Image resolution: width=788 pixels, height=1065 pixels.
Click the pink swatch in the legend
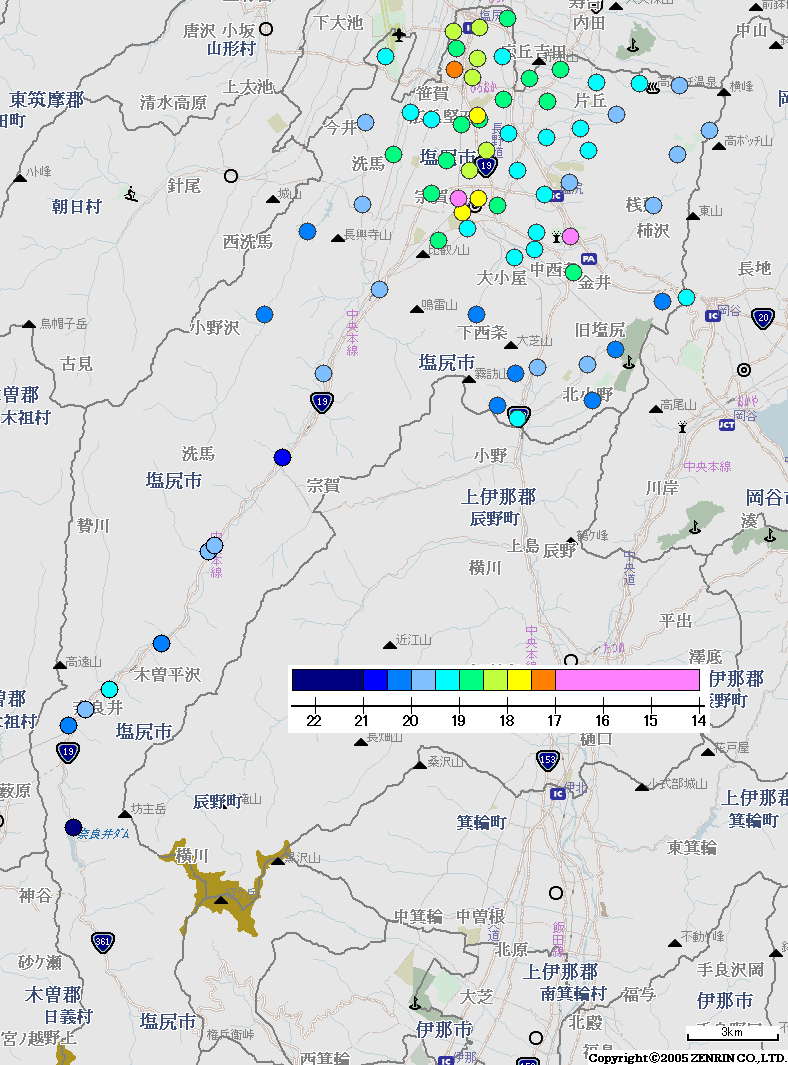click(626, 680)
